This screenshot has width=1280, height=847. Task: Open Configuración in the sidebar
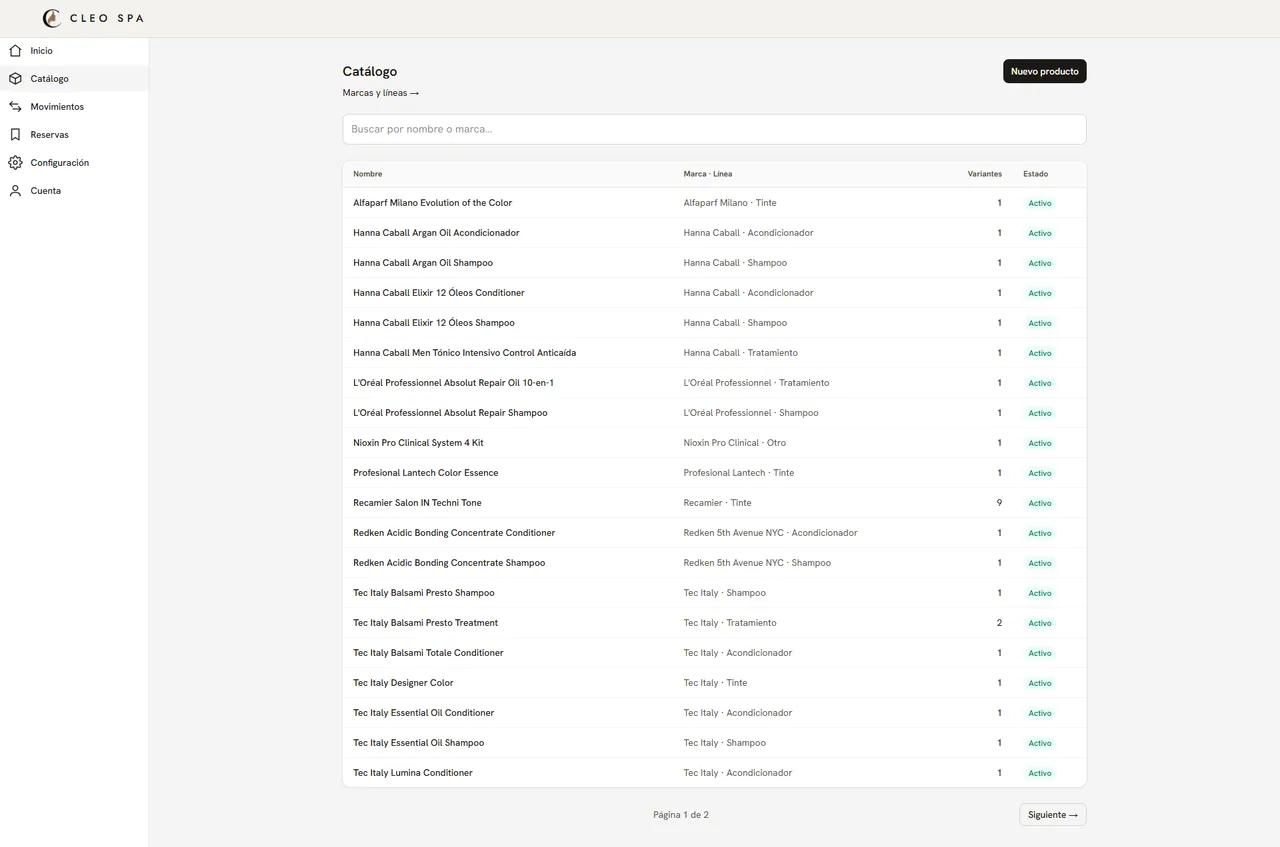74,163
